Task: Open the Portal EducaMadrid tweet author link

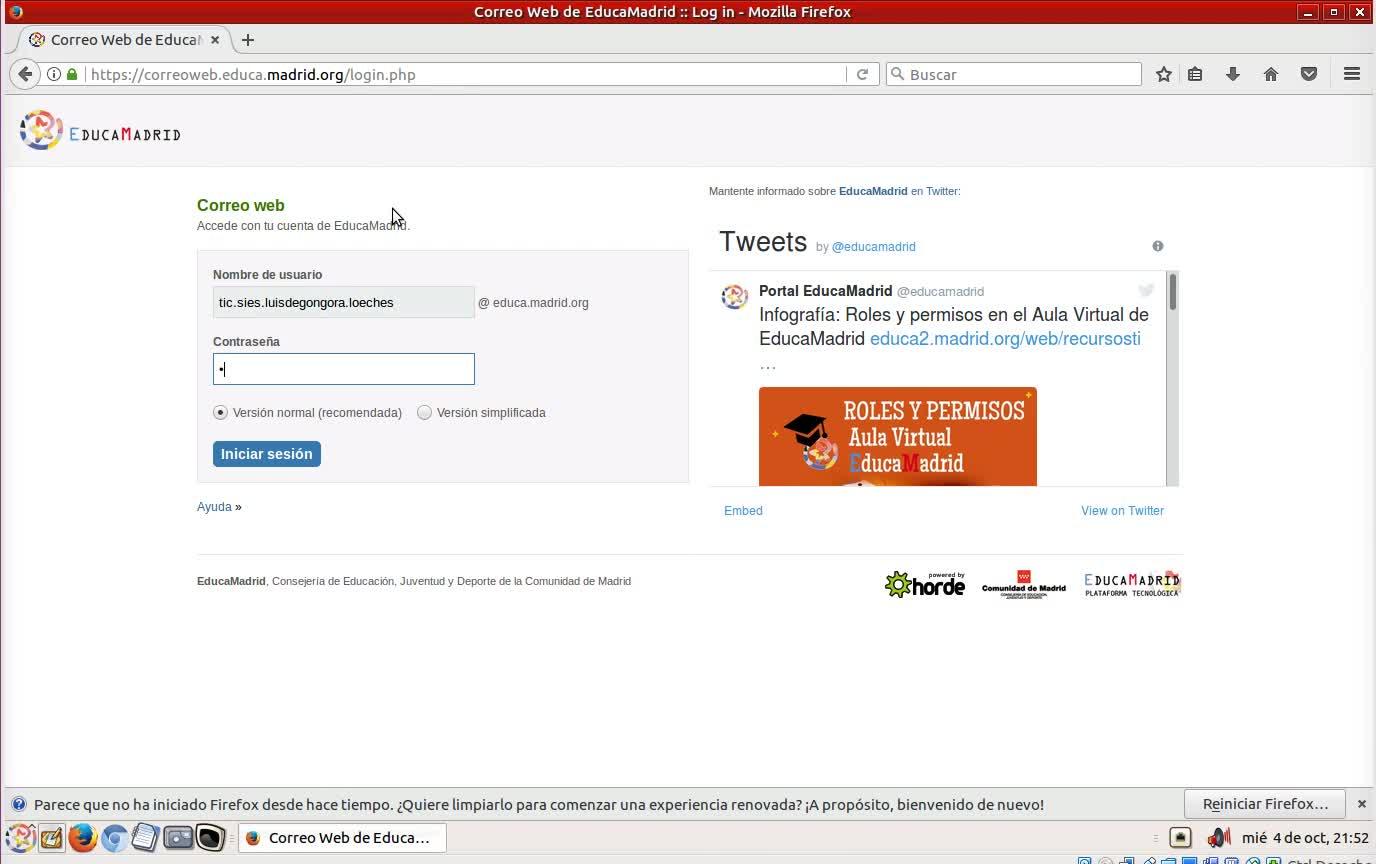Action: point(826,291)
